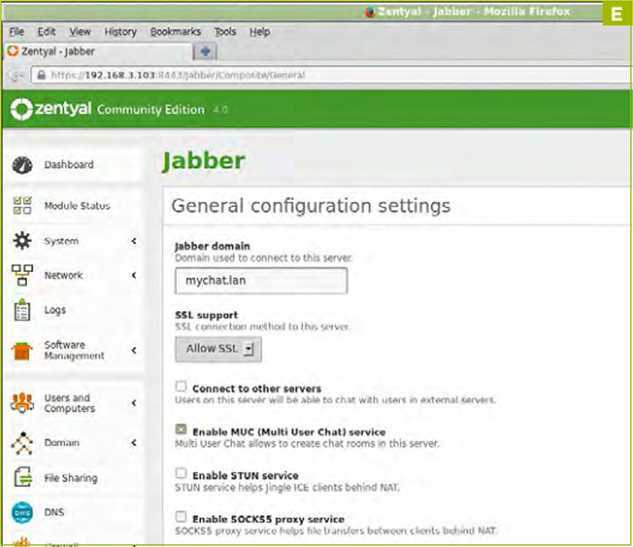Screen dimensions: 633x547
Task: Open Logs link in sidebar
Action: [55, 310]
